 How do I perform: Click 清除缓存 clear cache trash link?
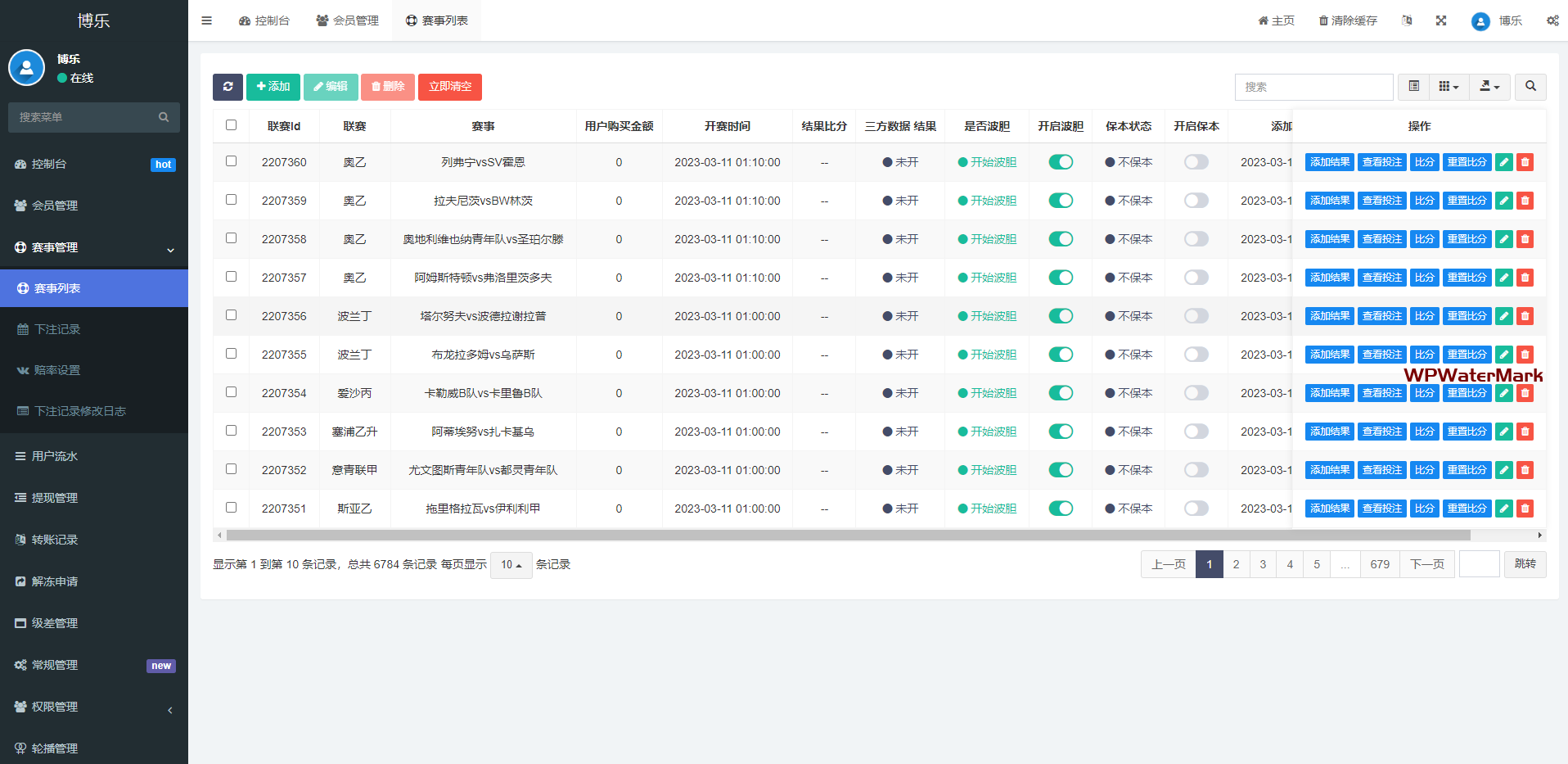1348,20
